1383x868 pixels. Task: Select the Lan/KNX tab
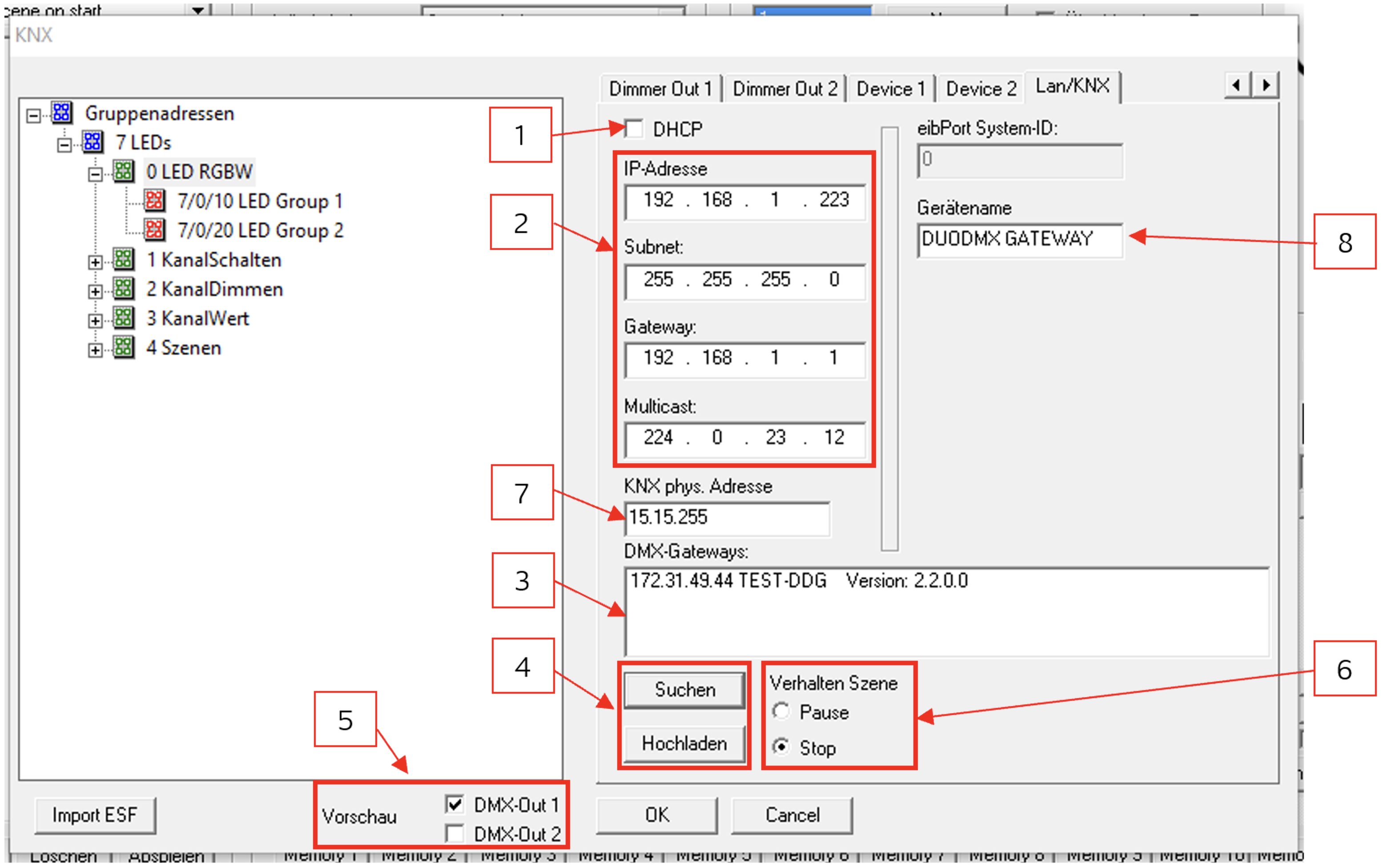(x=1073, y=86)
